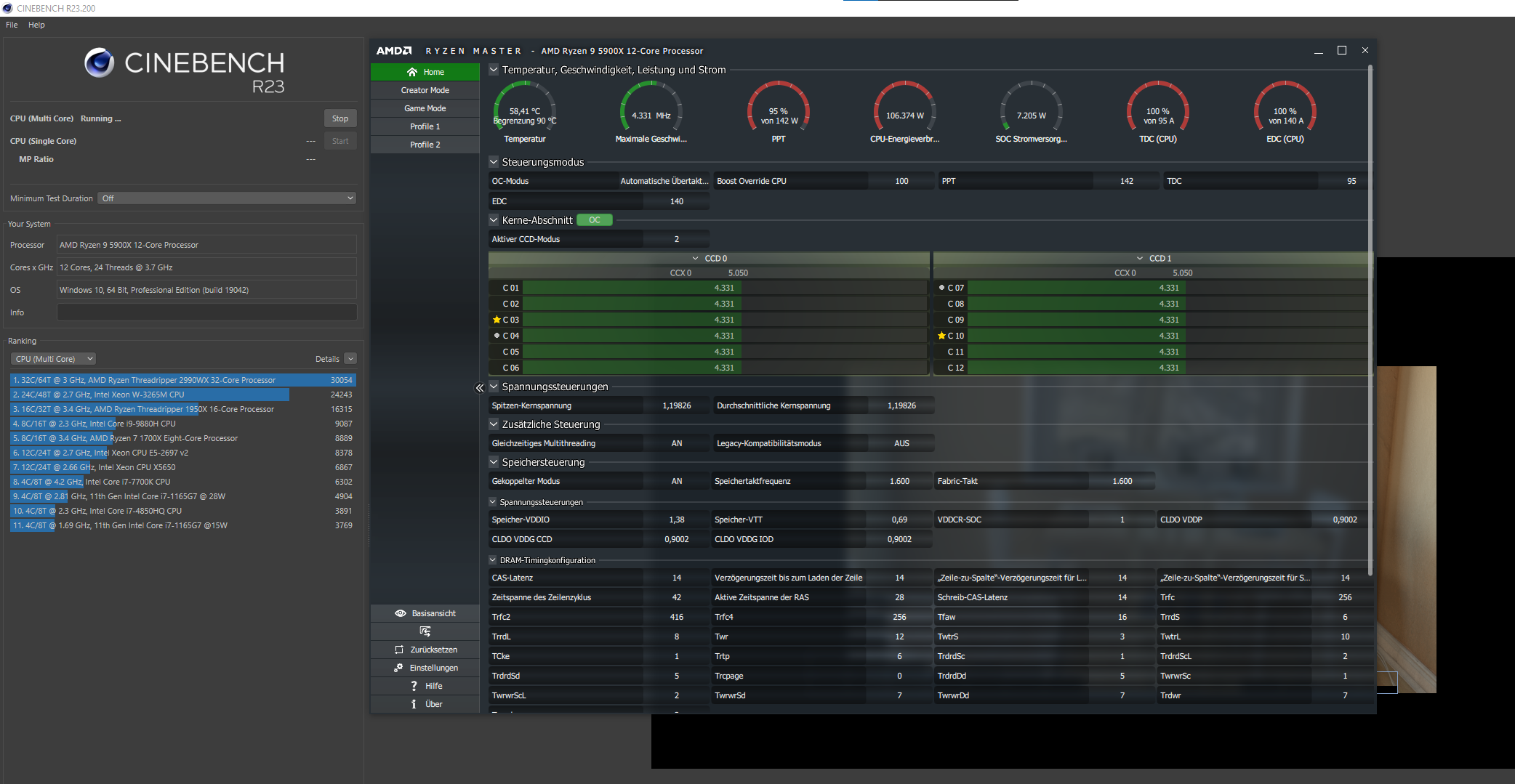Click the PPT value field showing 142

(1126, 181)
